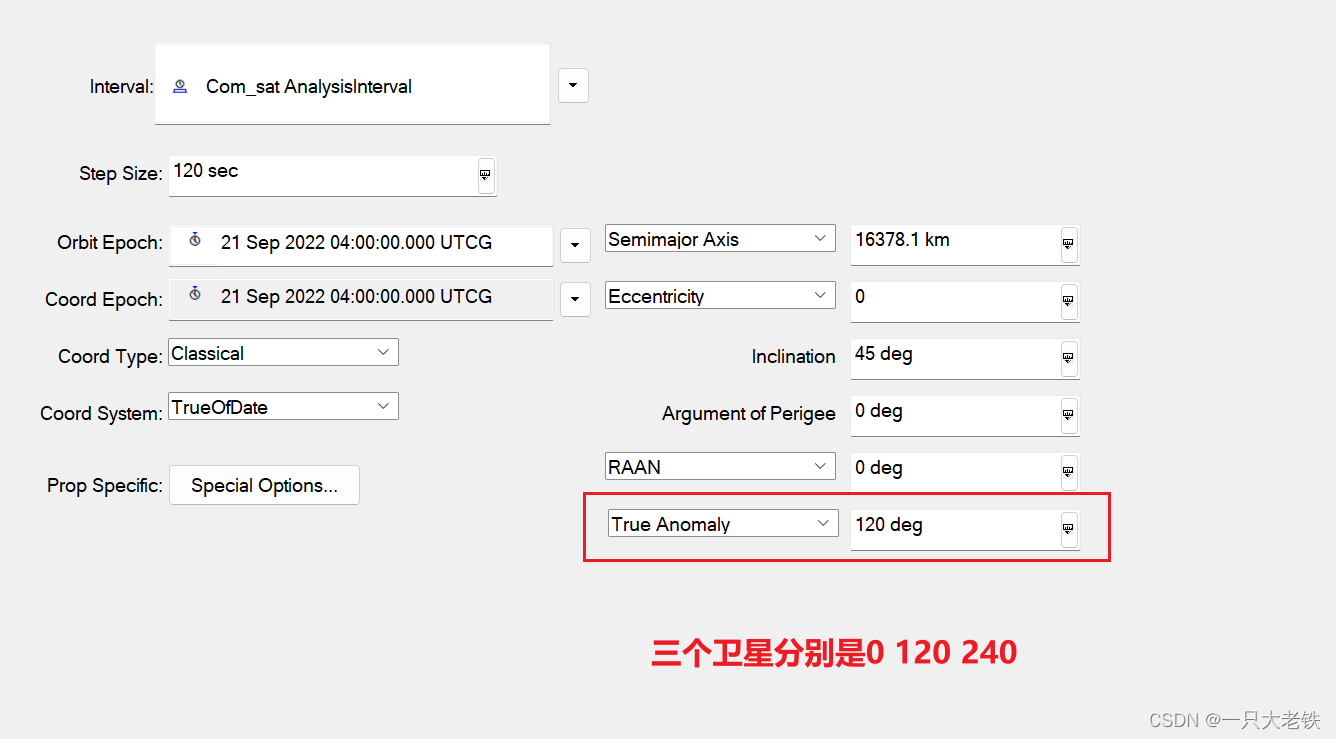This screenshot has height=739, width=1336.
Task: Open unit selector icon for RAAN value
Action: (1069, 472)
